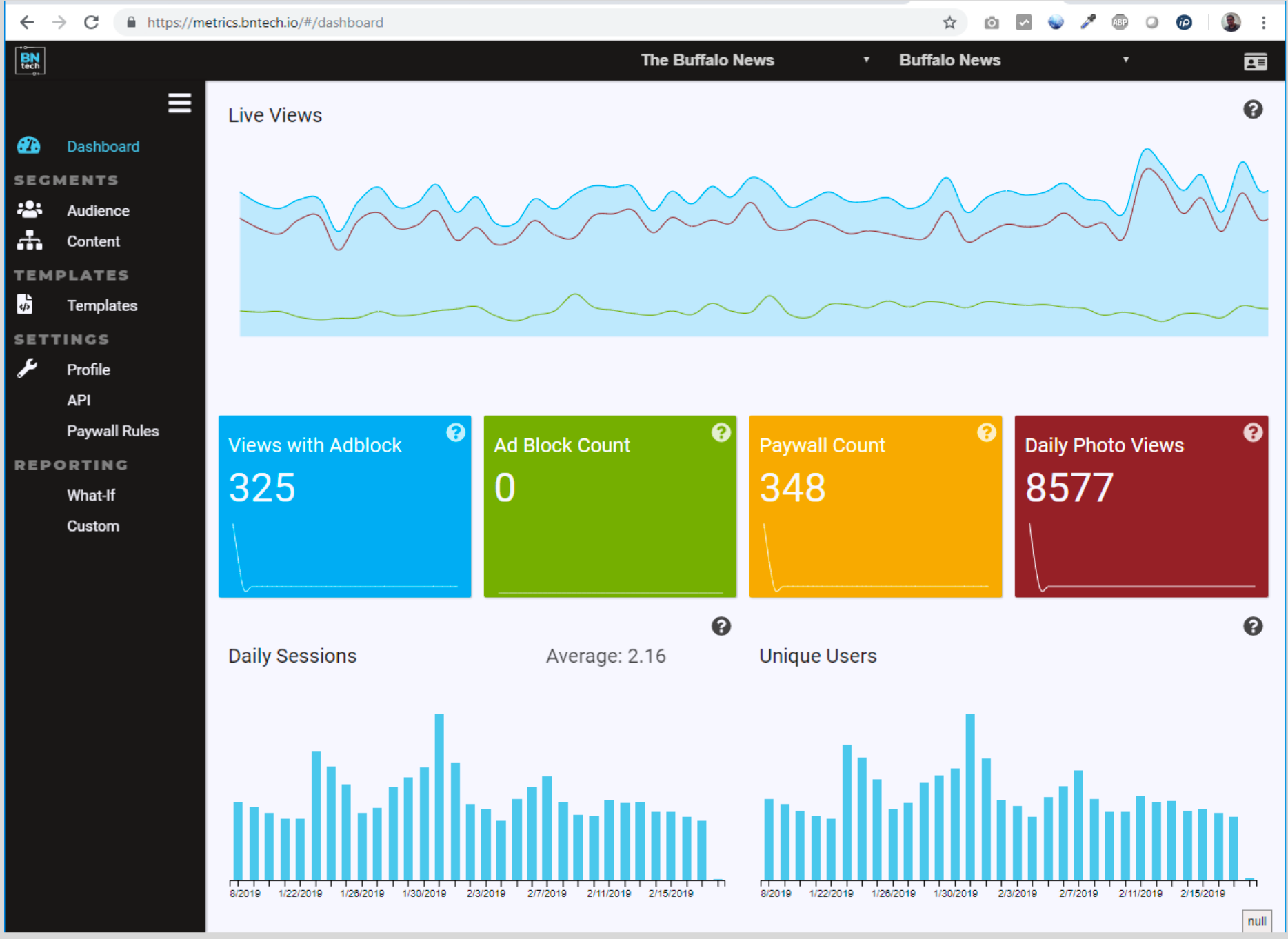Open Custom reporting
The height and width of the screenshot is (939, 1288).
(x=93, y=526)
